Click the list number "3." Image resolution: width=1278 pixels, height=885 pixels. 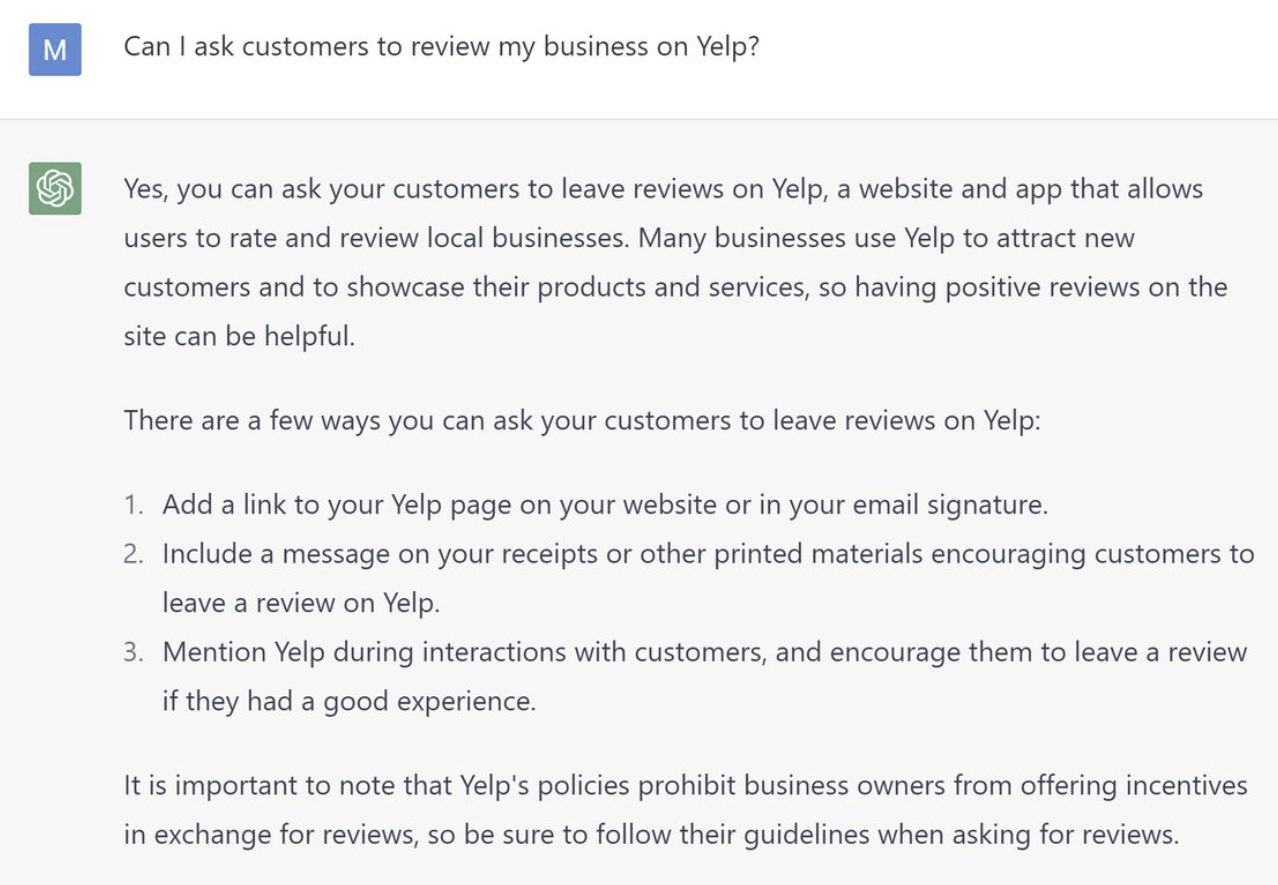click(x=135, y=652)
